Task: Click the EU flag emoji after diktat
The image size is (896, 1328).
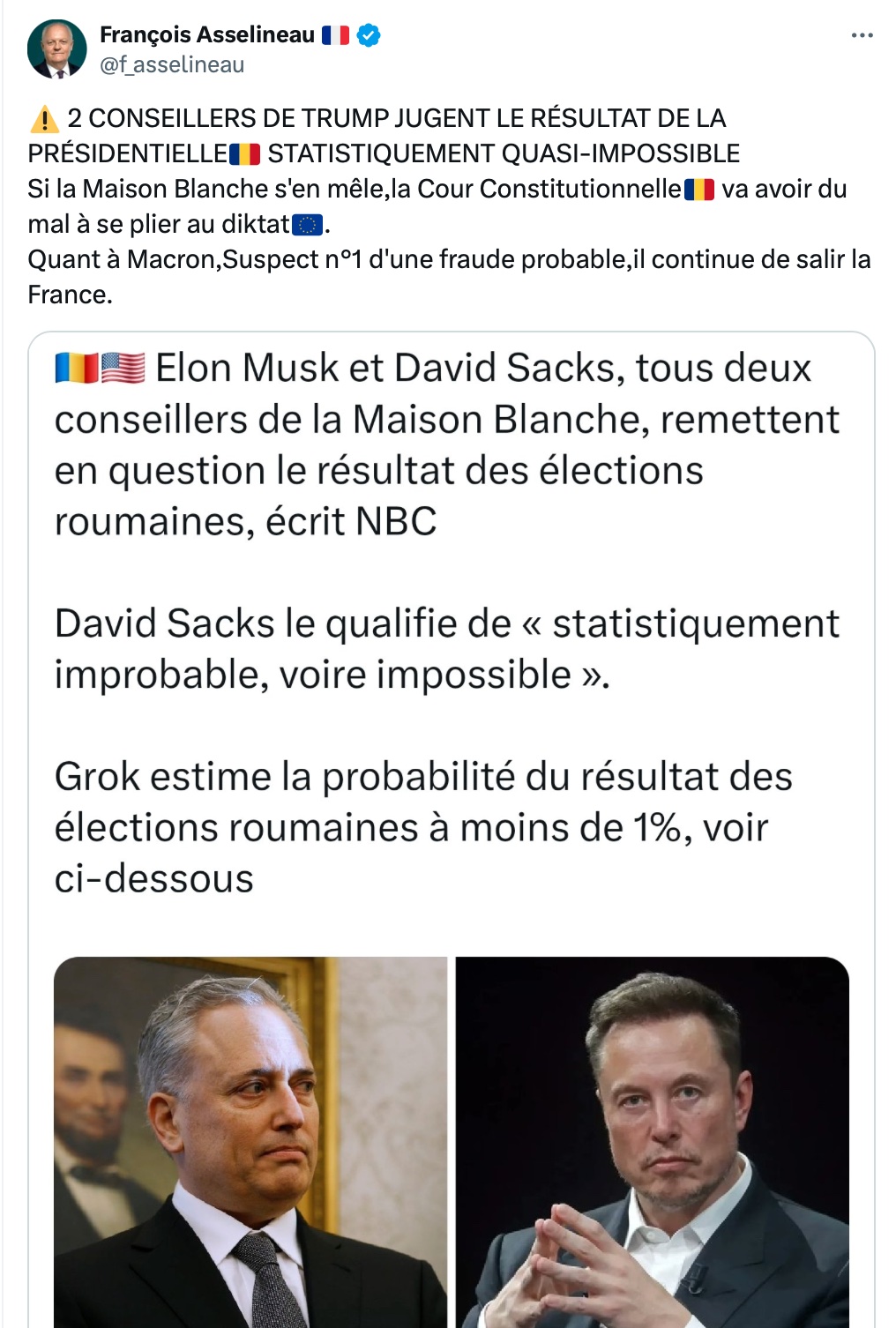Action: pyautogui.click(x=307, y=225)
